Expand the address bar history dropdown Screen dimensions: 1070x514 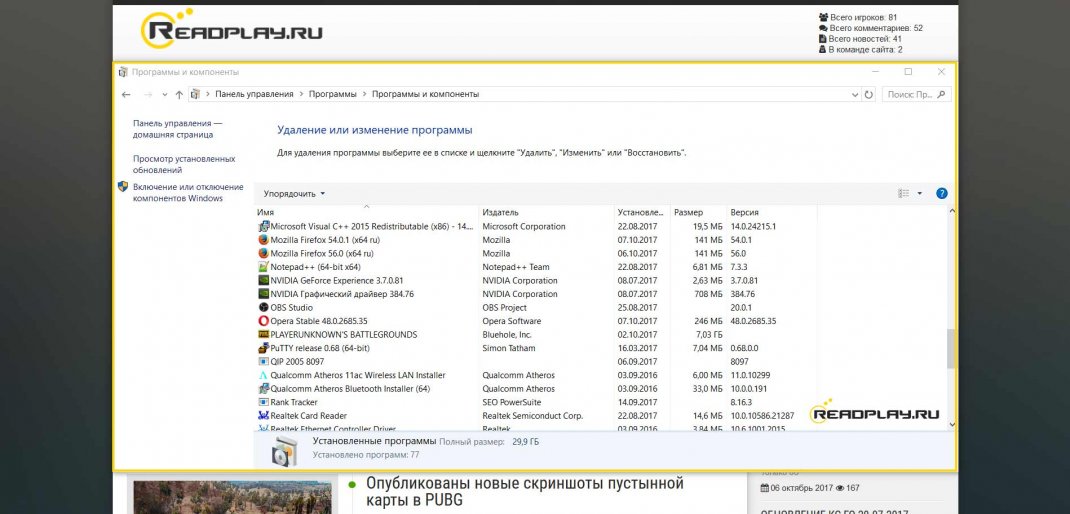(855, 95)
